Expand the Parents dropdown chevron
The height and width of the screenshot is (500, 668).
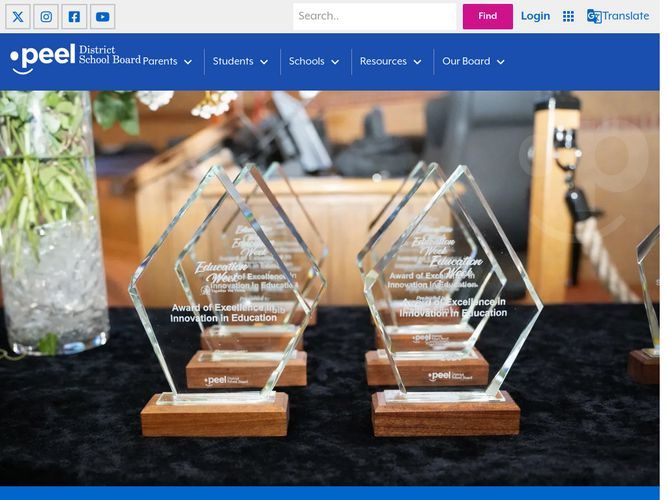188,62
